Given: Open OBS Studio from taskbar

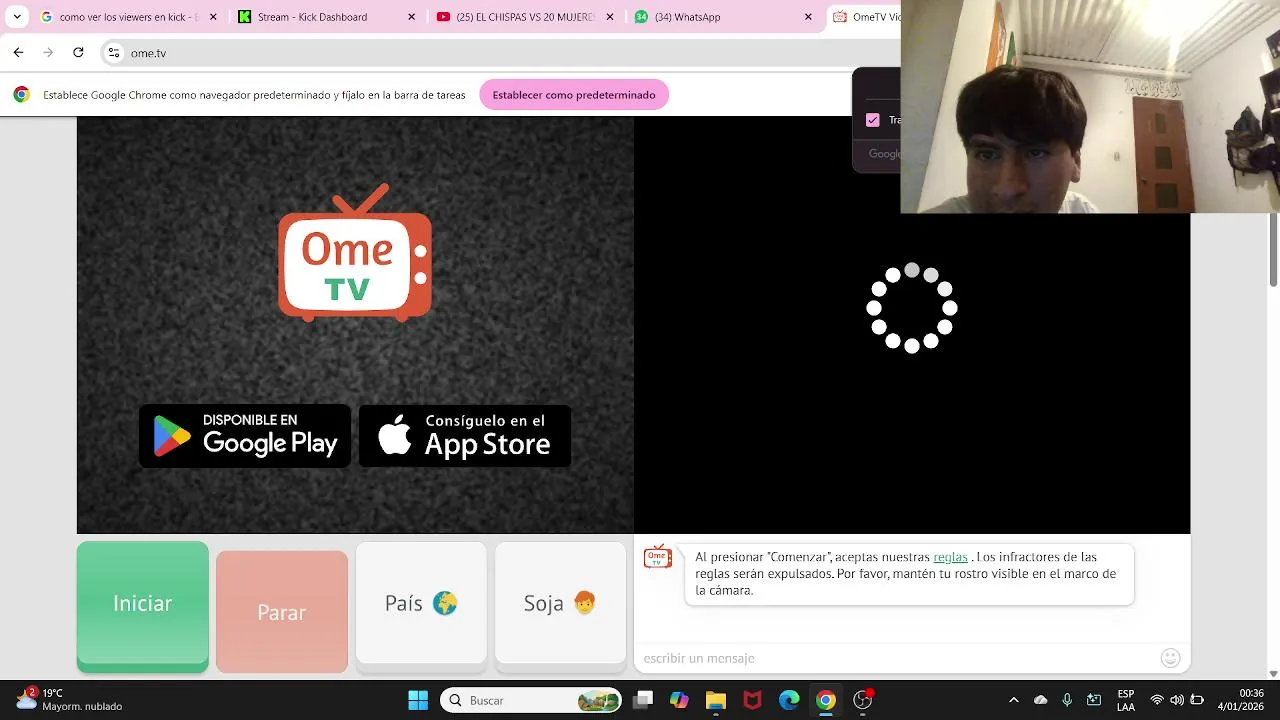Looking at the screenshot, I should pos(863,700).
